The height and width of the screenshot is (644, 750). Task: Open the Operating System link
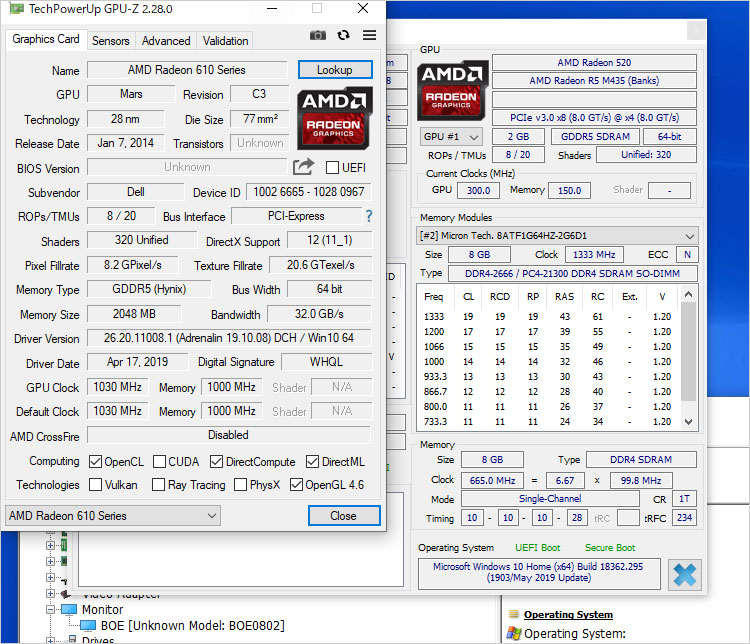coord(568,614)
